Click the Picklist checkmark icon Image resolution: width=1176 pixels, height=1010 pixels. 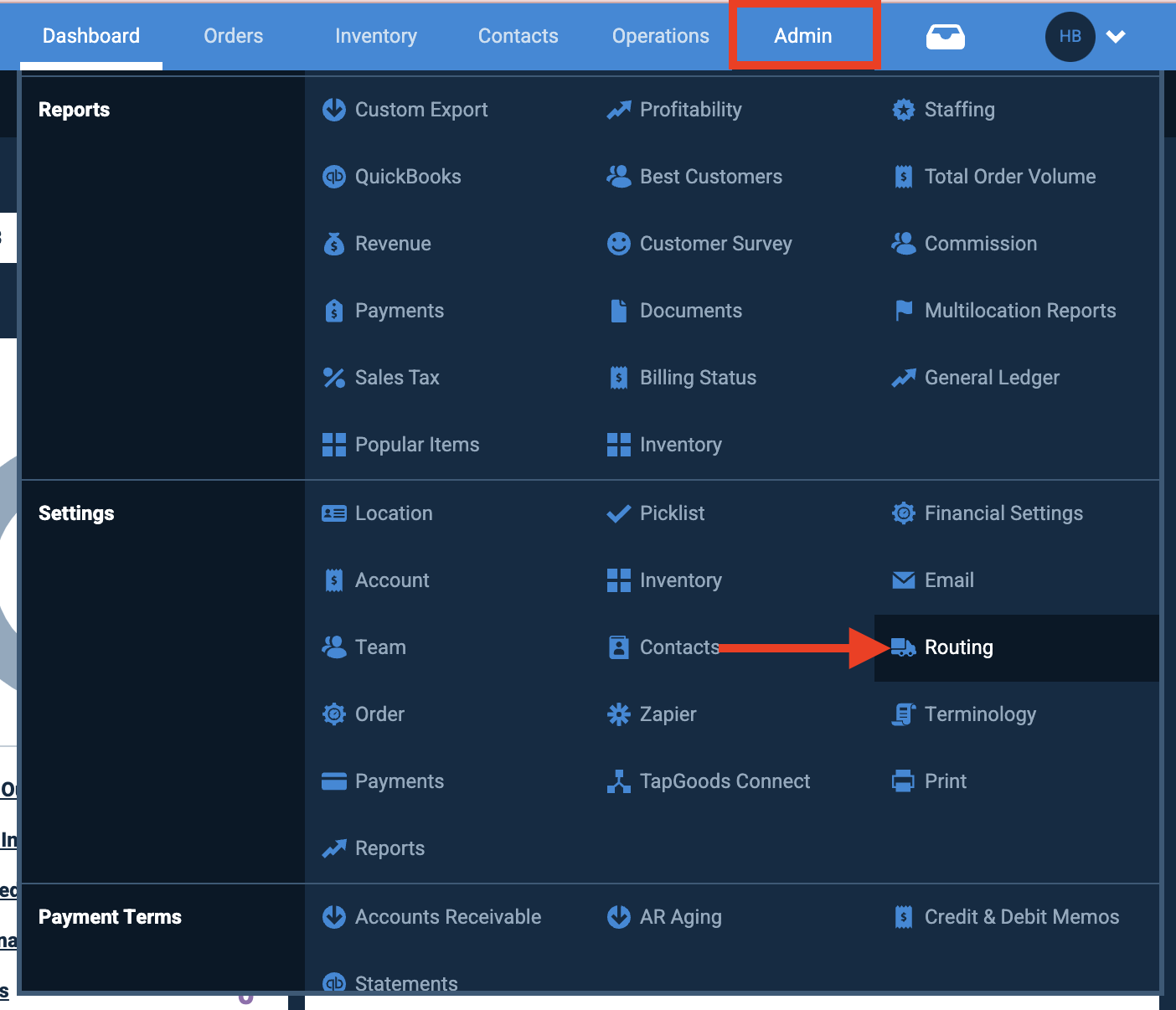click(619, 513)
